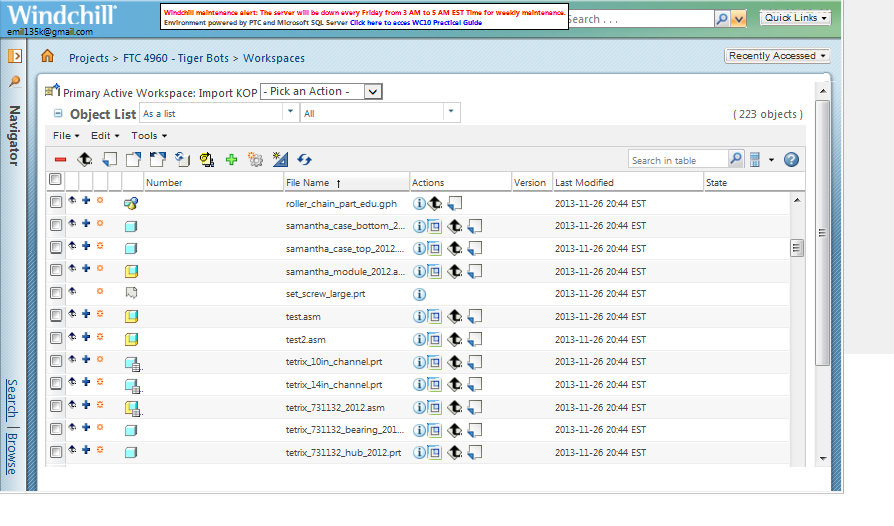Open the help question mark icon
Image resolution: width=894 pixels, height=526 pixels.
791,160
